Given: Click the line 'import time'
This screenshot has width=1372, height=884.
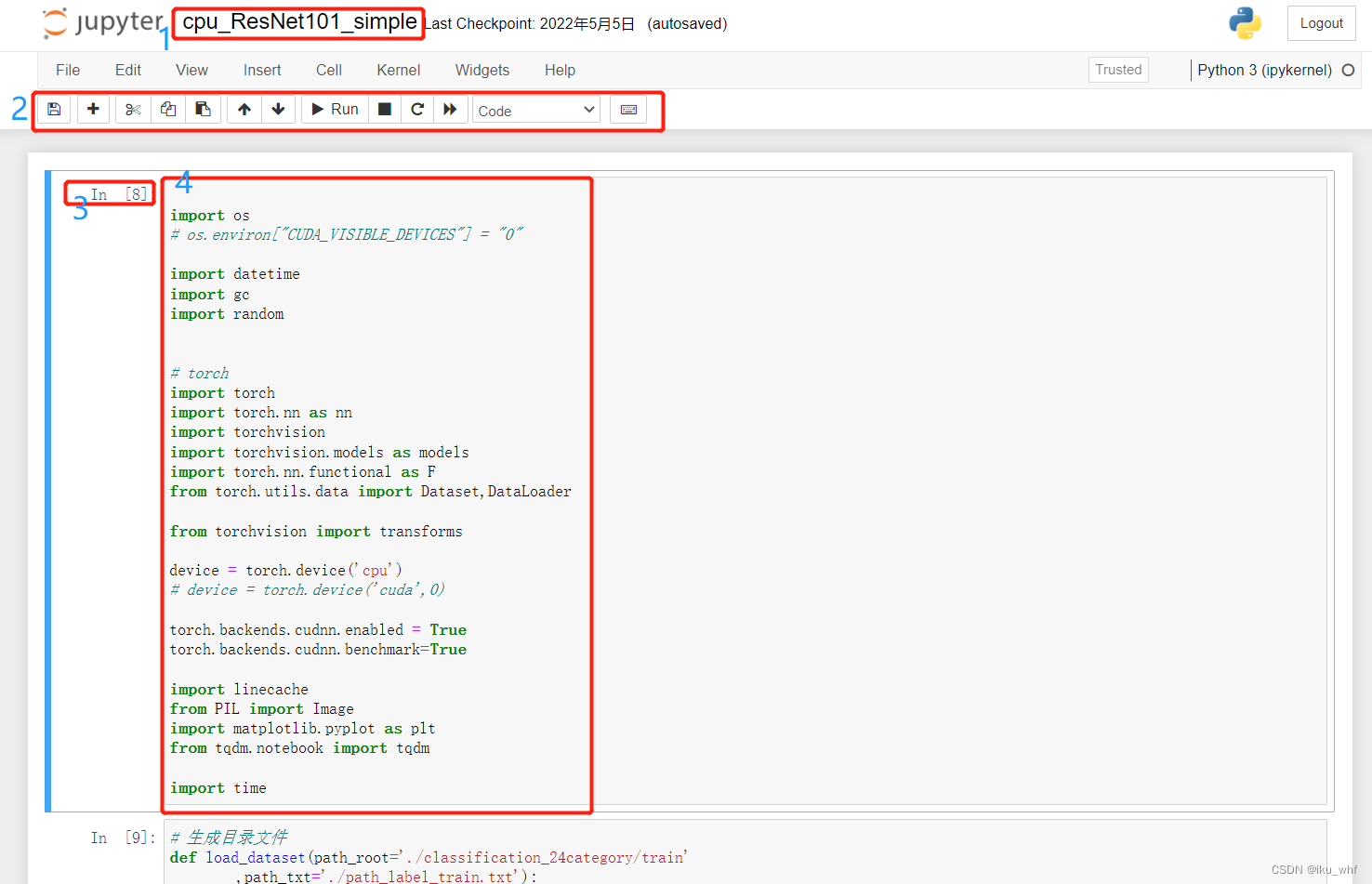Looking at the screenshot, I should [x=218, y=788].
